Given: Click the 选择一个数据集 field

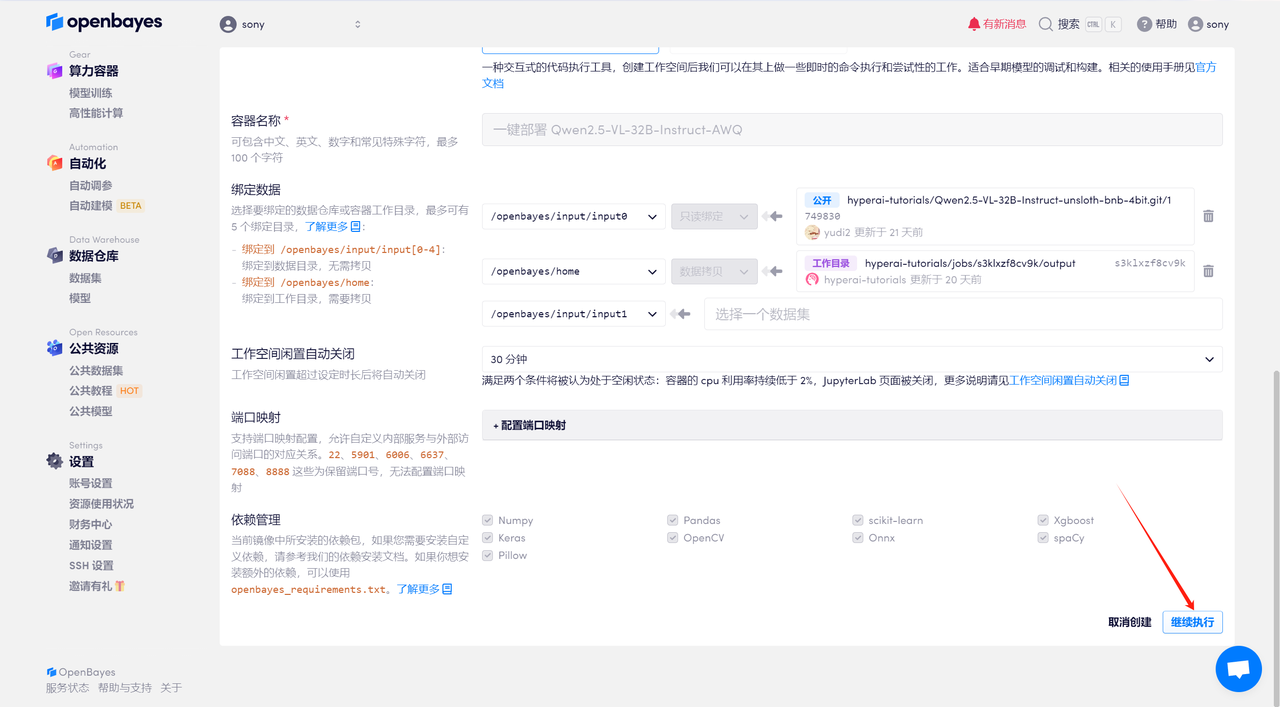Looking at the screenshot, I should coord(963,314).
